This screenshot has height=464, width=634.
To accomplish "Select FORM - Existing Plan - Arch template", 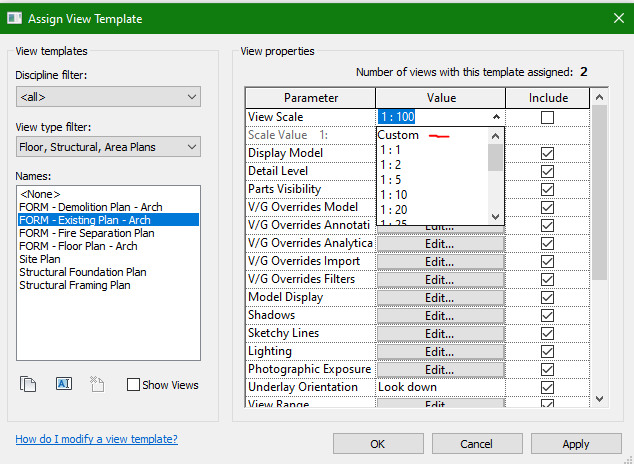I will tap(108, 220).
